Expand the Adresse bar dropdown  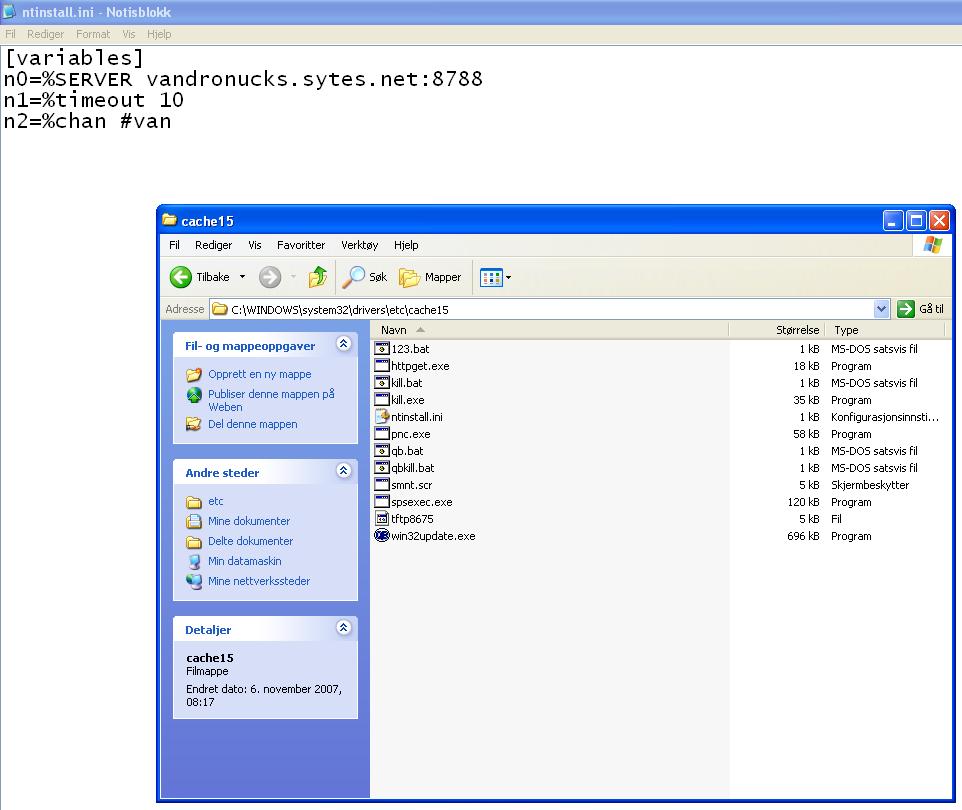(x=881, y=309)
